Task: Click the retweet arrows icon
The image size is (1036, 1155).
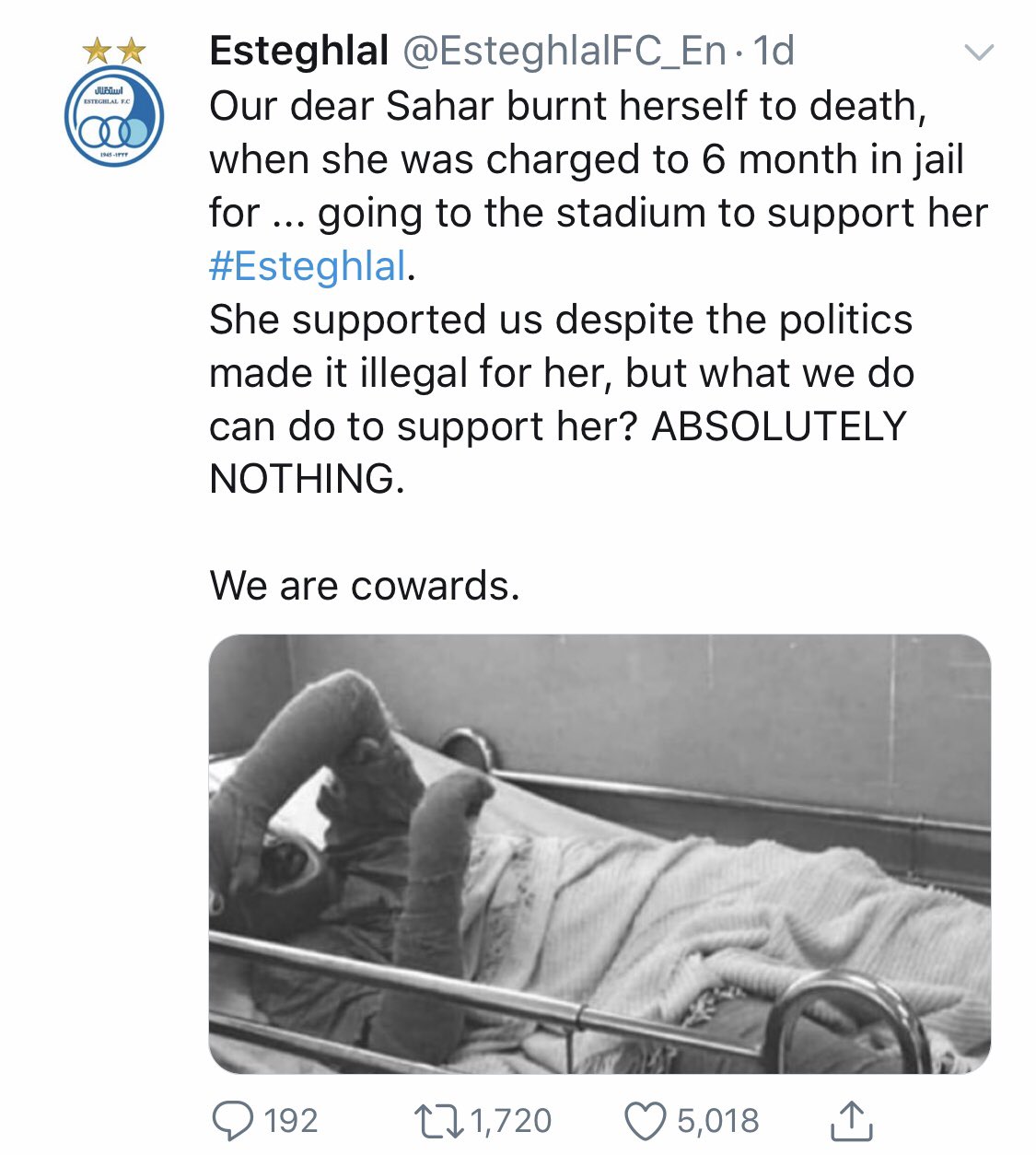Action: (437, 1120)
